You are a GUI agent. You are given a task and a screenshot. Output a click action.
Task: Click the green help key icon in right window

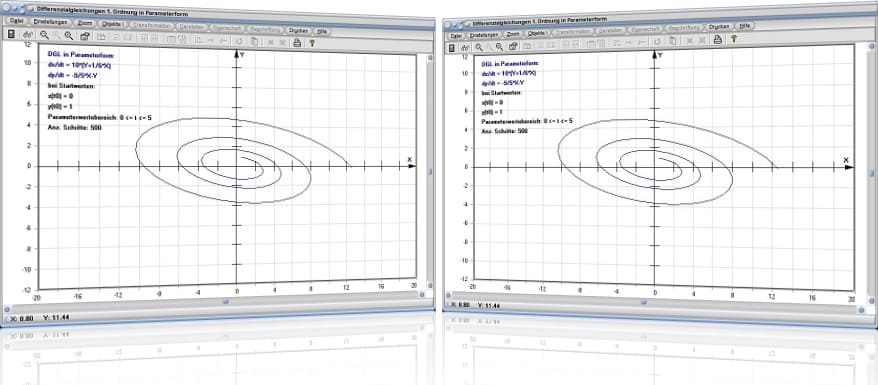734,39
